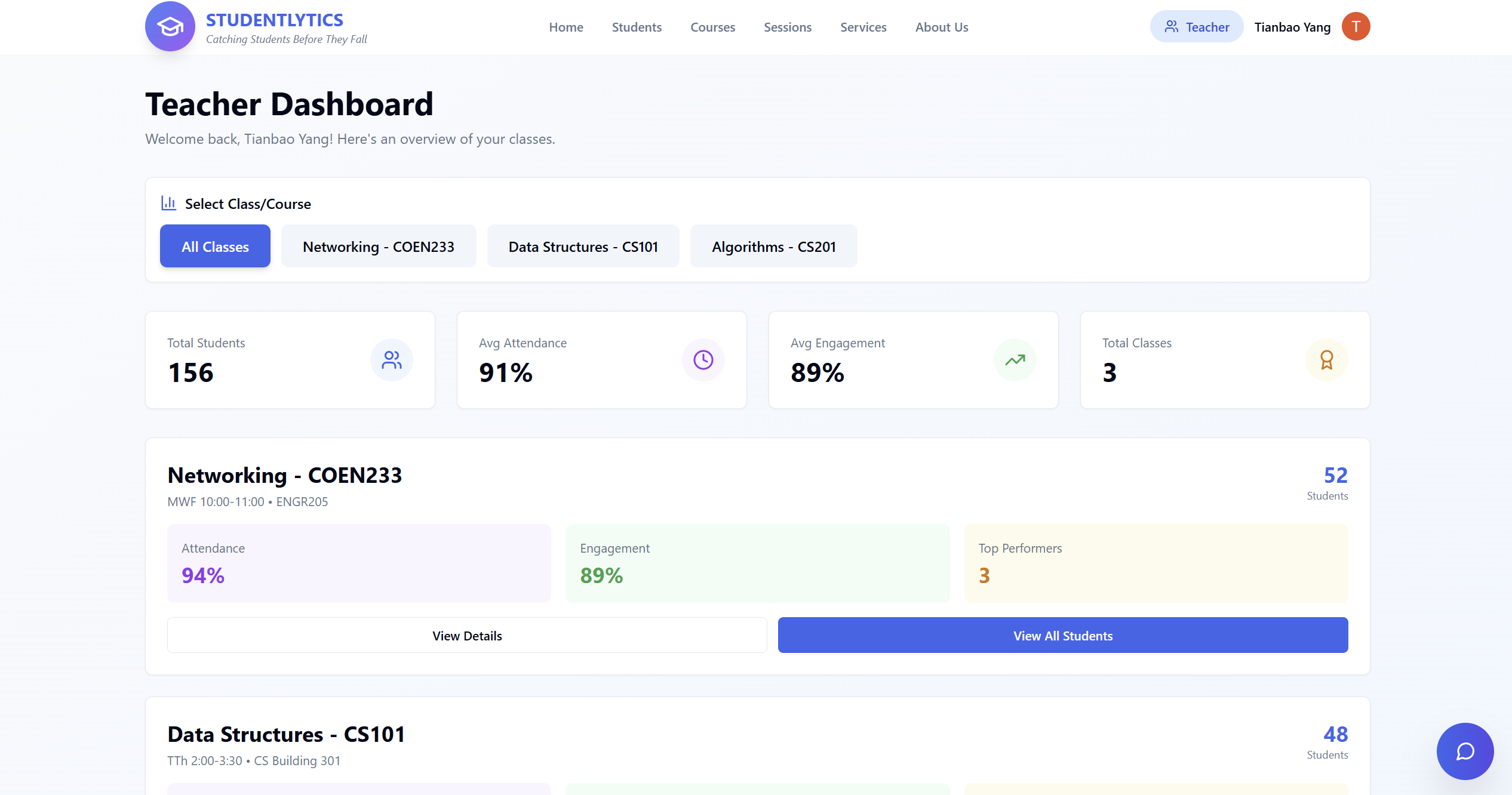This screenshot has height=795, width=1512.
Task: Open the chat bubble floating button
Action: point(1465,751)
